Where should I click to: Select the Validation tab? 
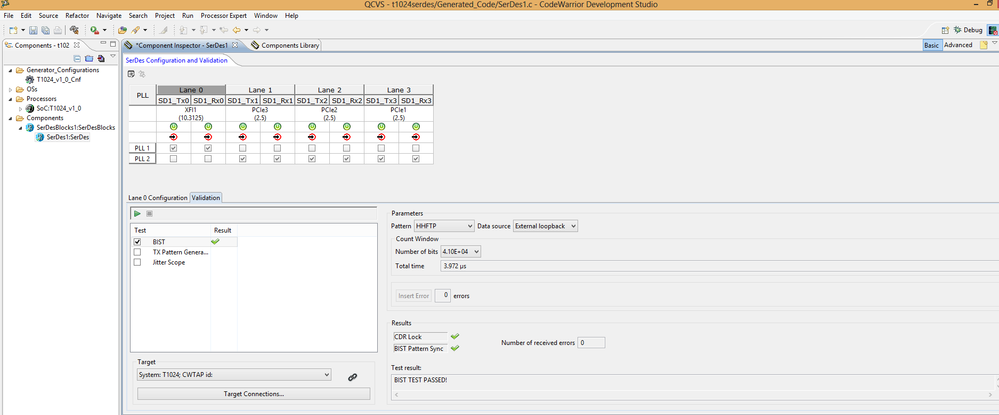(x=206, y=198)
